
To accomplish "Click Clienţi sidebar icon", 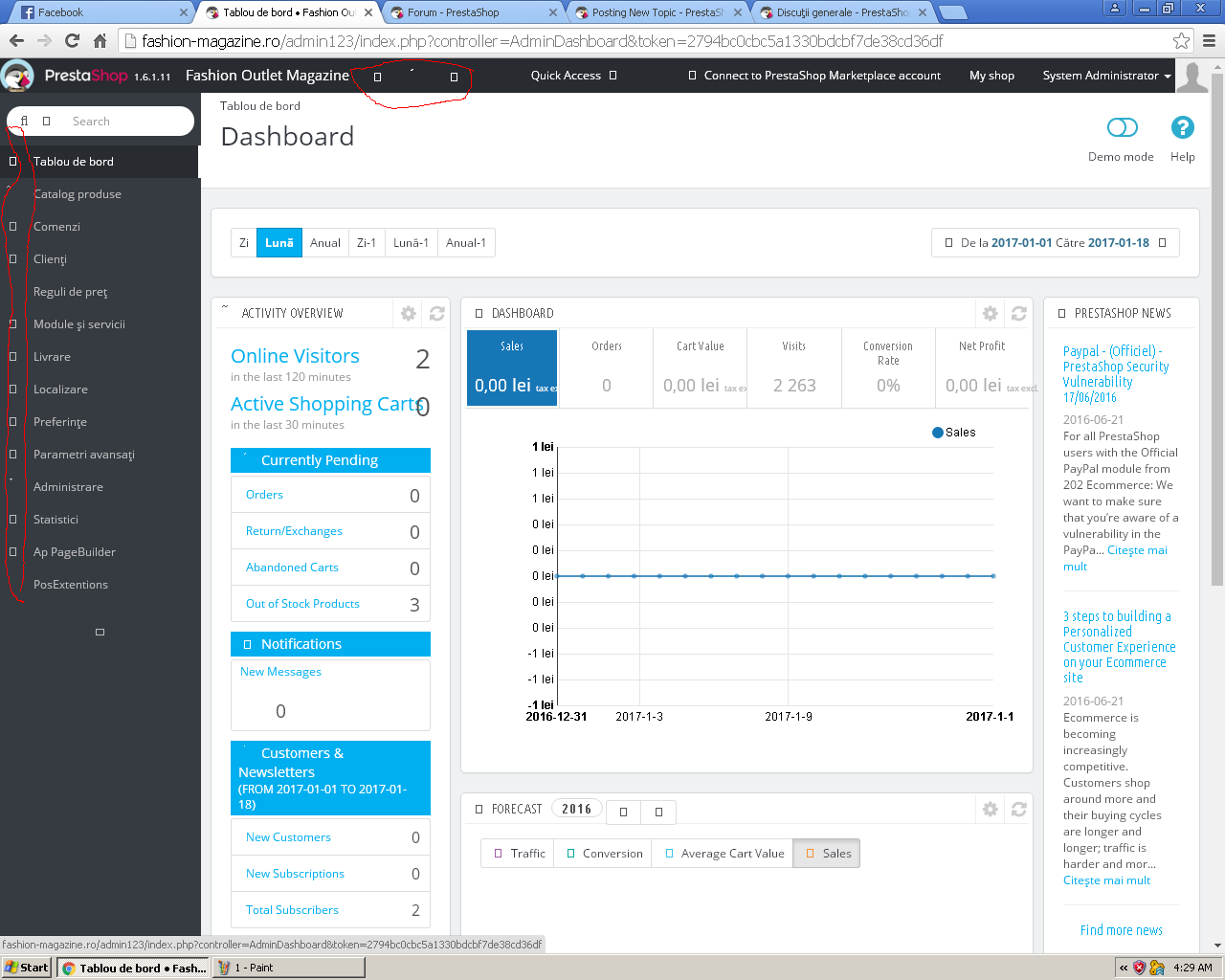I will pyautogui.click(x=12, y=259).
